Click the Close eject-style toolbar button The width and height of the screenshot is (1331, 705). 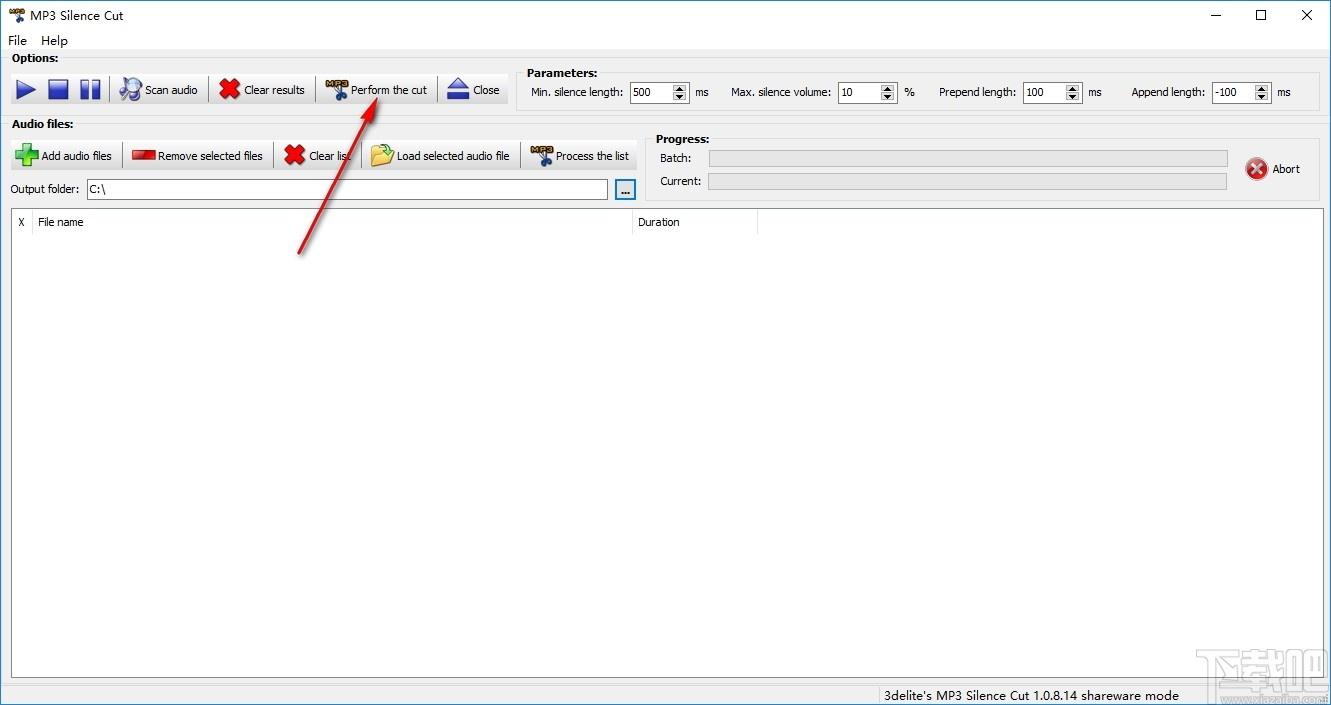click(474, 90)
